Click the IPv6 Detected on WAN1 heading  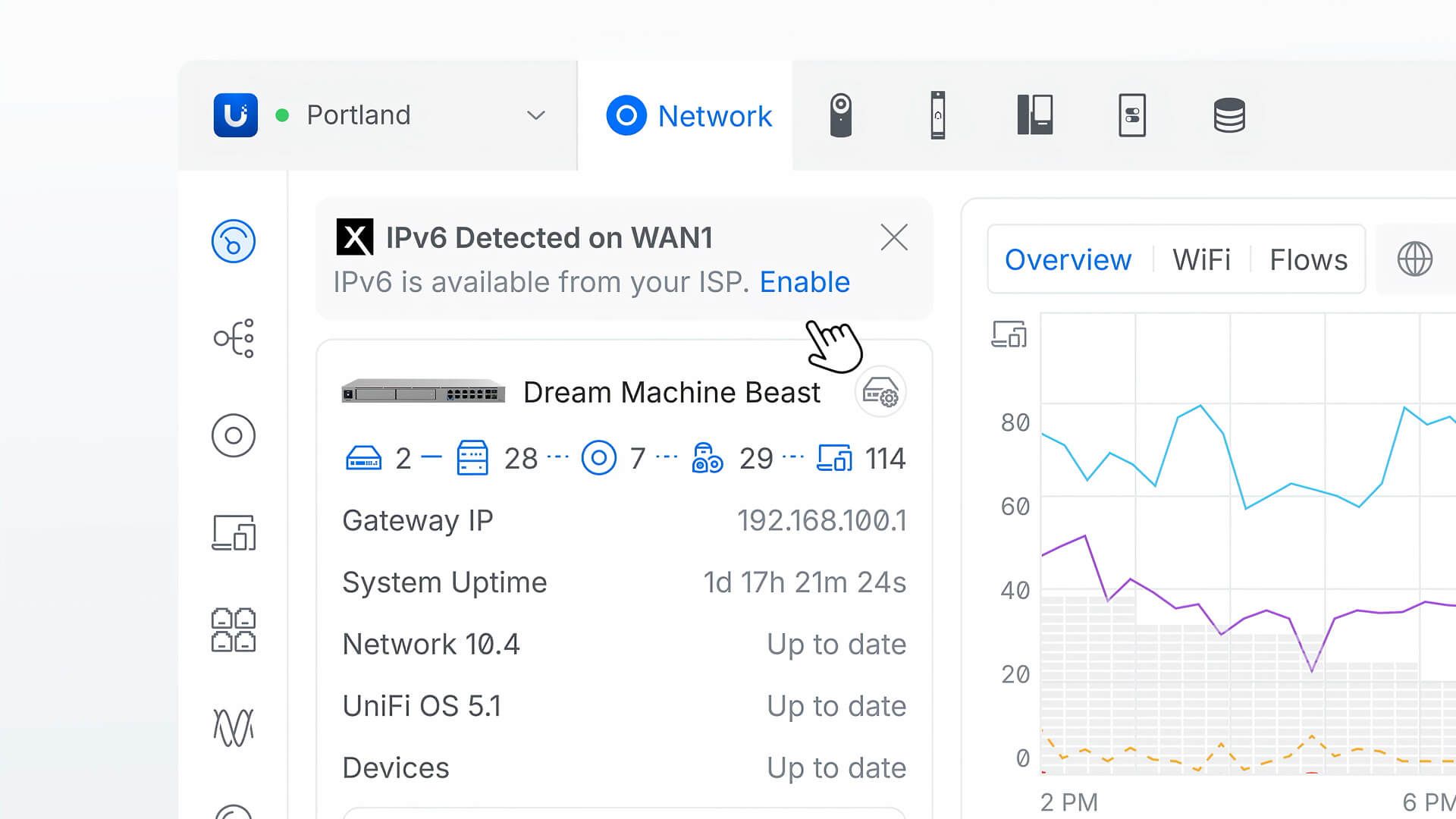coord(549,238)
